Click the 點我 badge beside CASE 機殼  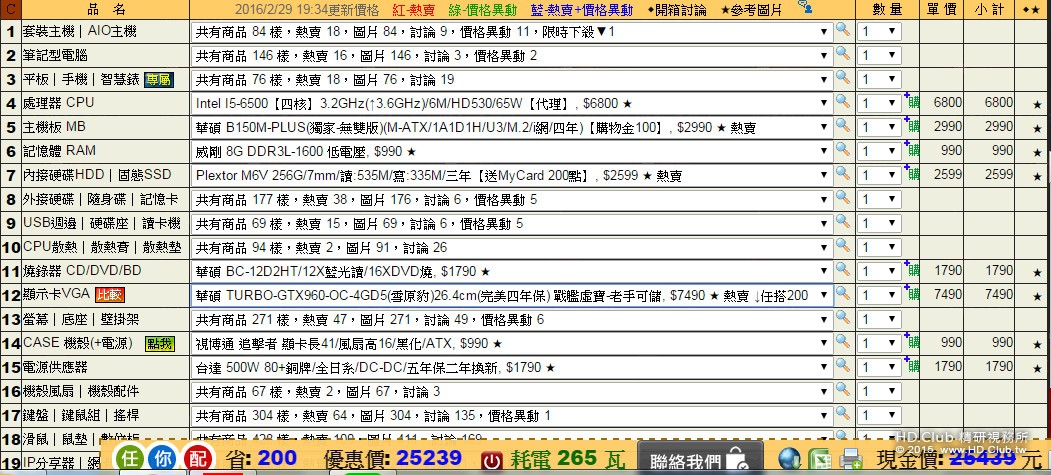pyautogui.click(x=160, y=344)
